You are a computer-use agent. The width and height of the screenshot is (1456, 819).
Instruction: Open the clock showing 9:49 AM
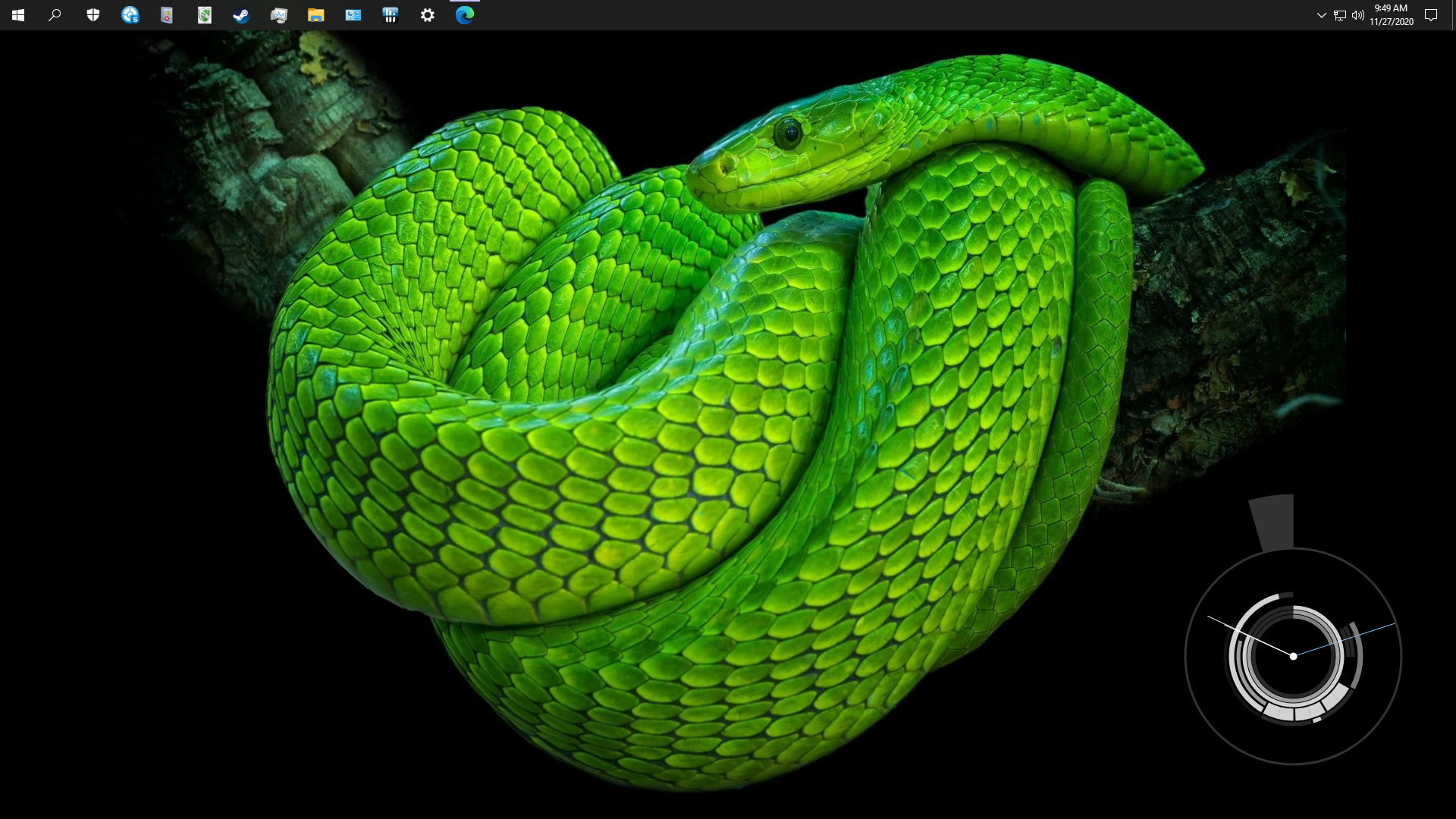pyautogui.click(x=1391, y=15)
